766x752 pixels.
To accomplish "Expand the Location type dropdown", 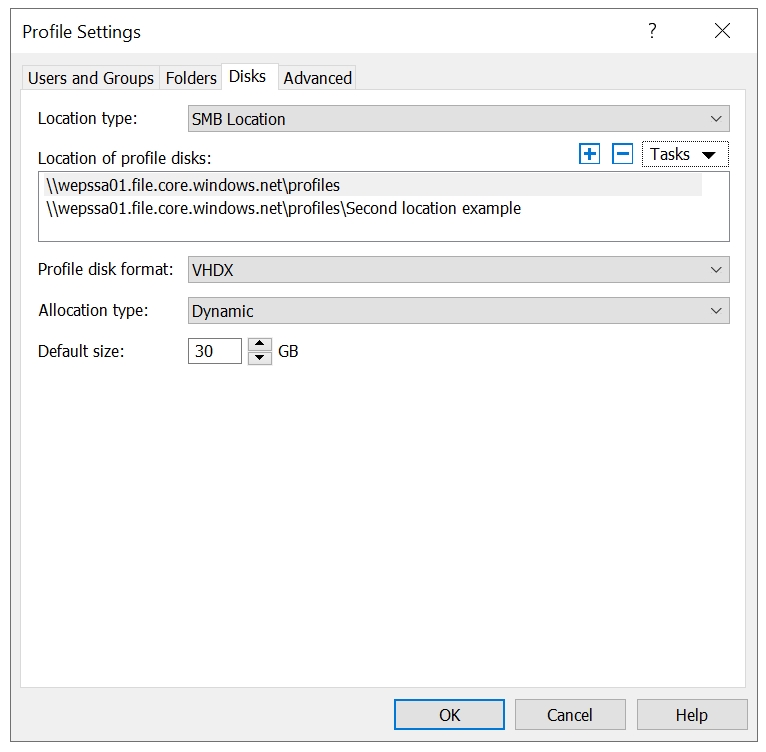I will [458, 119].
